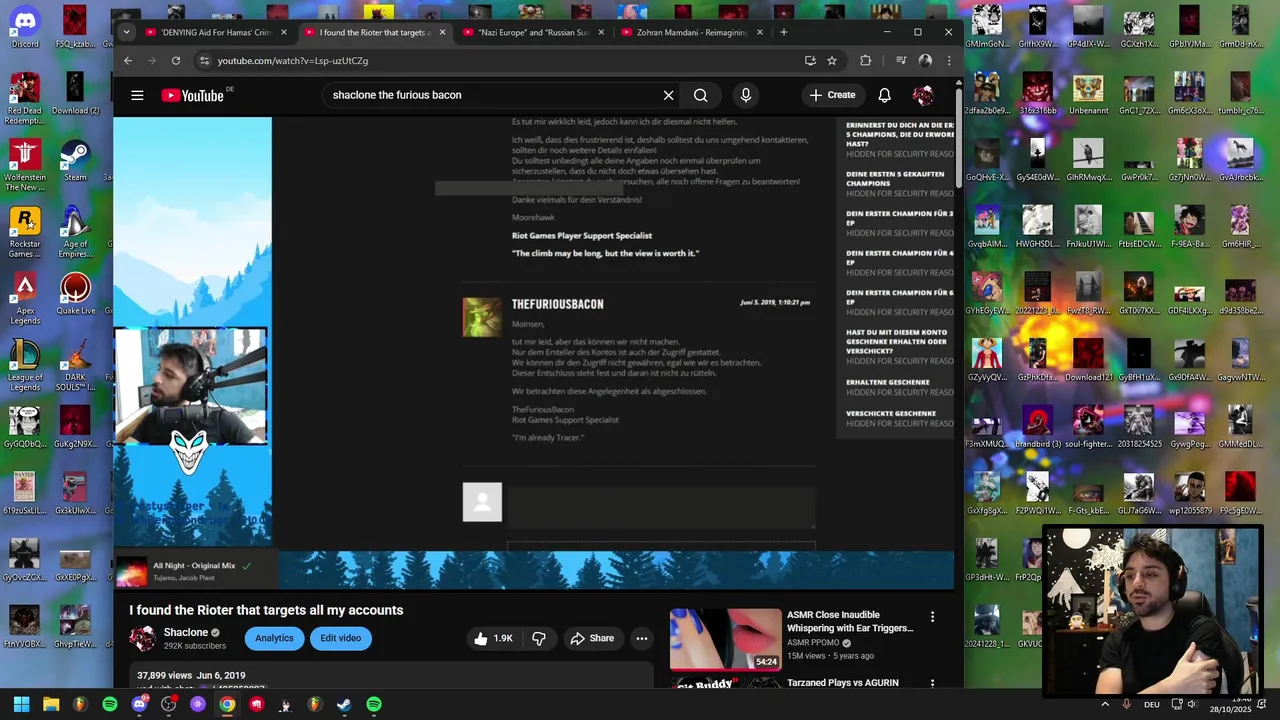This screenshot has height=720, width=1280.
Task: Open the search tabs dropdown in Chrome
Action: click(x=126, y=32)
